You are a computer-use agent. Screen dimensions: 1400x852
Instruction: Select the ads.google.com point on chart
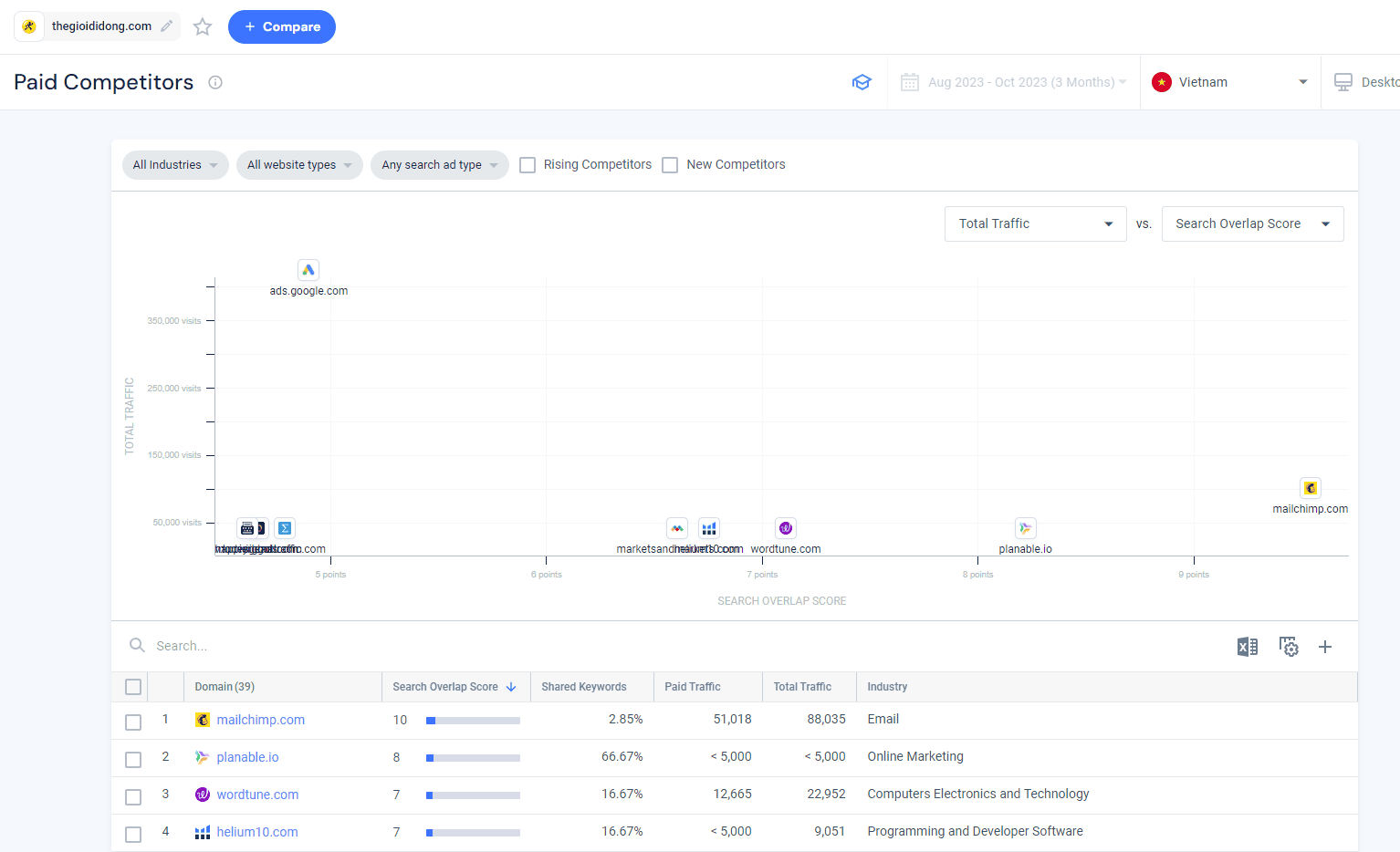tap(308, 270)
